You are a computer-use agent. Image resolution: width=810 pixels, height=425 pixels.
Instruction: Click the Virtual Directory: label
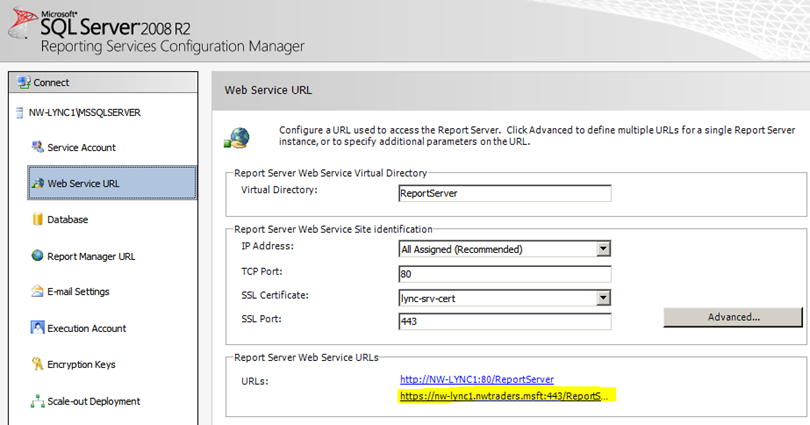point(279,190)
